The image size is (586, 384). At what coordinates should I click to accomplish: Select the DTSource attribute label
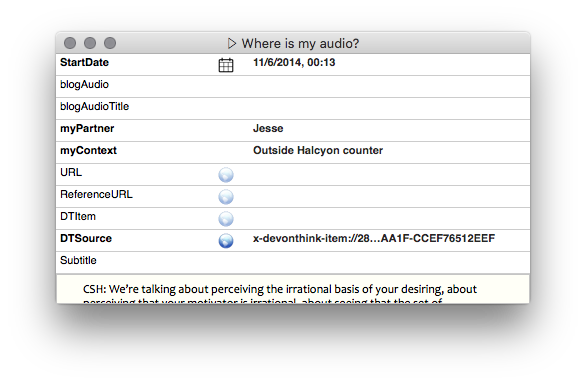pos(86,238)
